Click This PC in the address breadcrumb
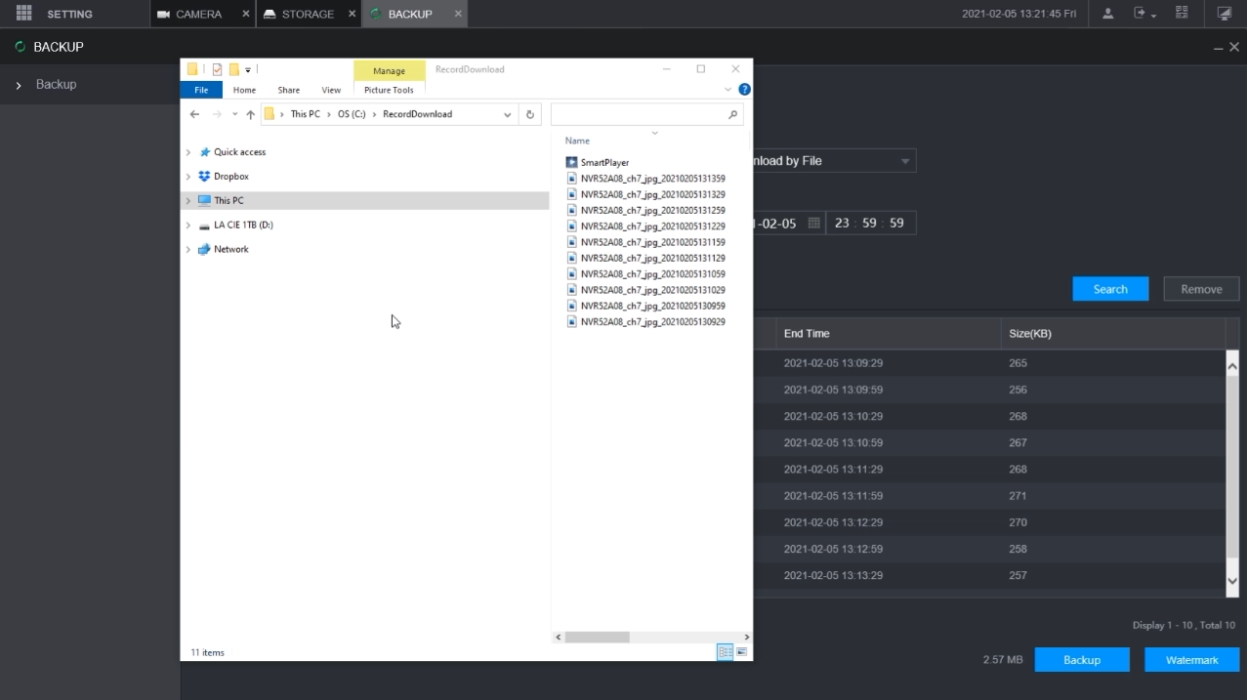This screenshot has height=700, width=1247. 305,114
